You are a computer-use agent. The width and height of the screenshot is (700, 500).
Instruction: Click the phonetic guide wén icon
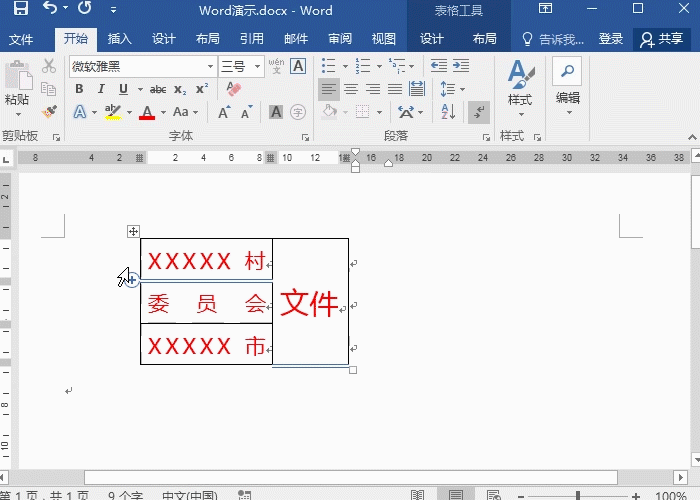(x=277, y=66)
